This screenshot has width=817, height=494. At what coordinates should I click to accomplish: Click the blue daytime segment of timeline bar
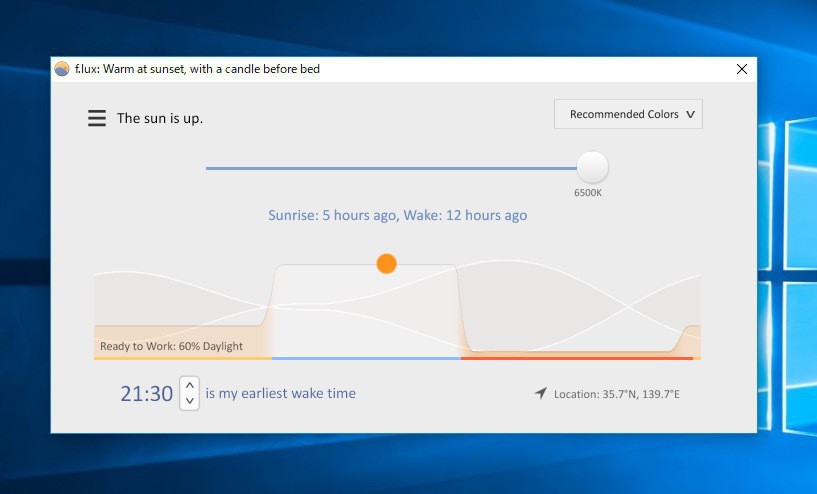[366, 359]
